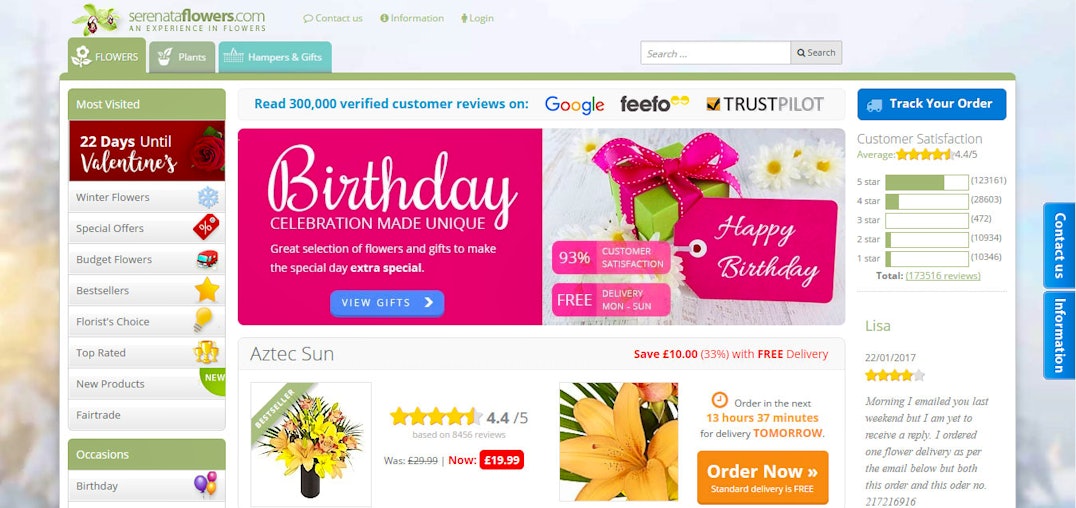Click the Bestsellers gold star icon
This screenshot has height=508, width=1076.
point(207,290)
